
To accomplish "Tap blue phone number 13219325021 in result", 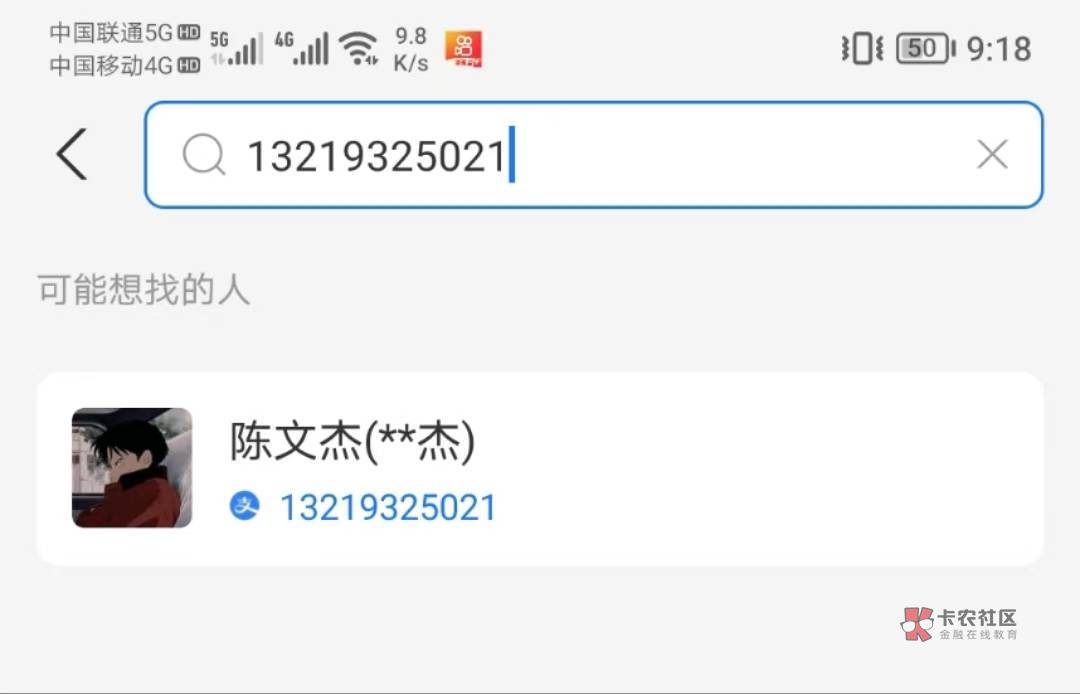I will [388, 507].
